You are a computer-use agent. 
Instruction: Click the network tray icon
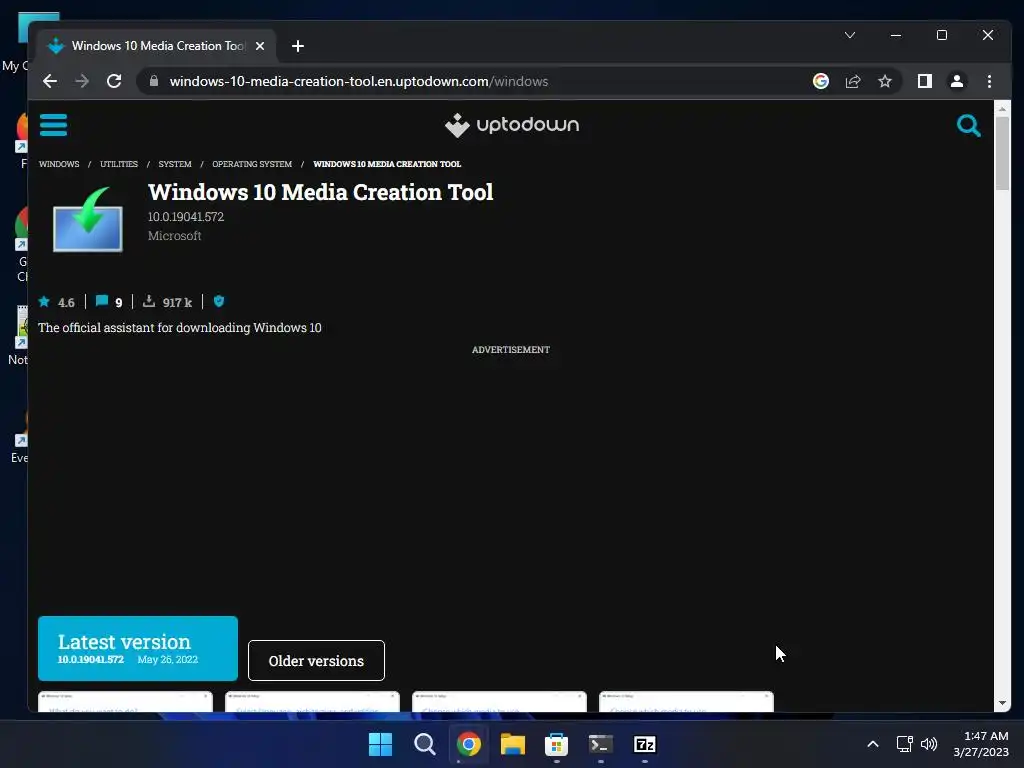click(904, 744)
